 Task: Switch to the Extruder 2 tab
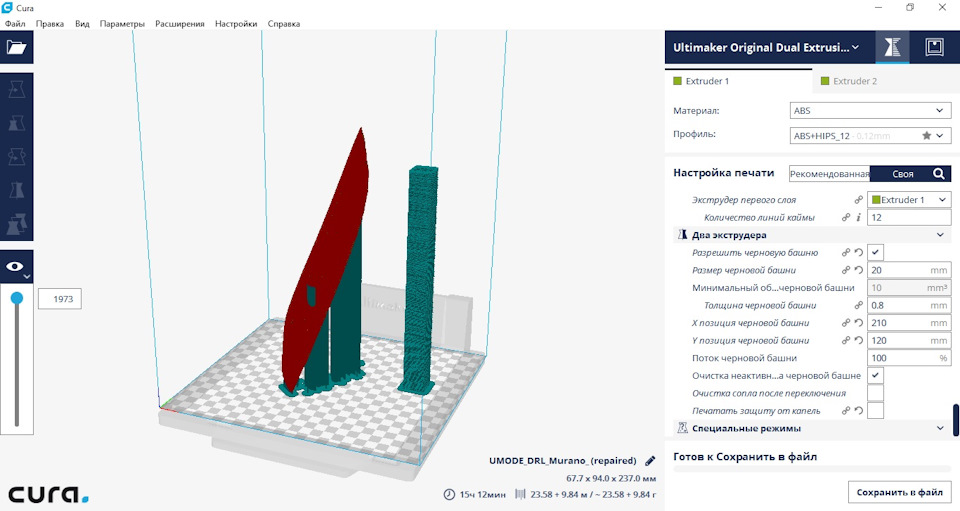coord(886,81)
